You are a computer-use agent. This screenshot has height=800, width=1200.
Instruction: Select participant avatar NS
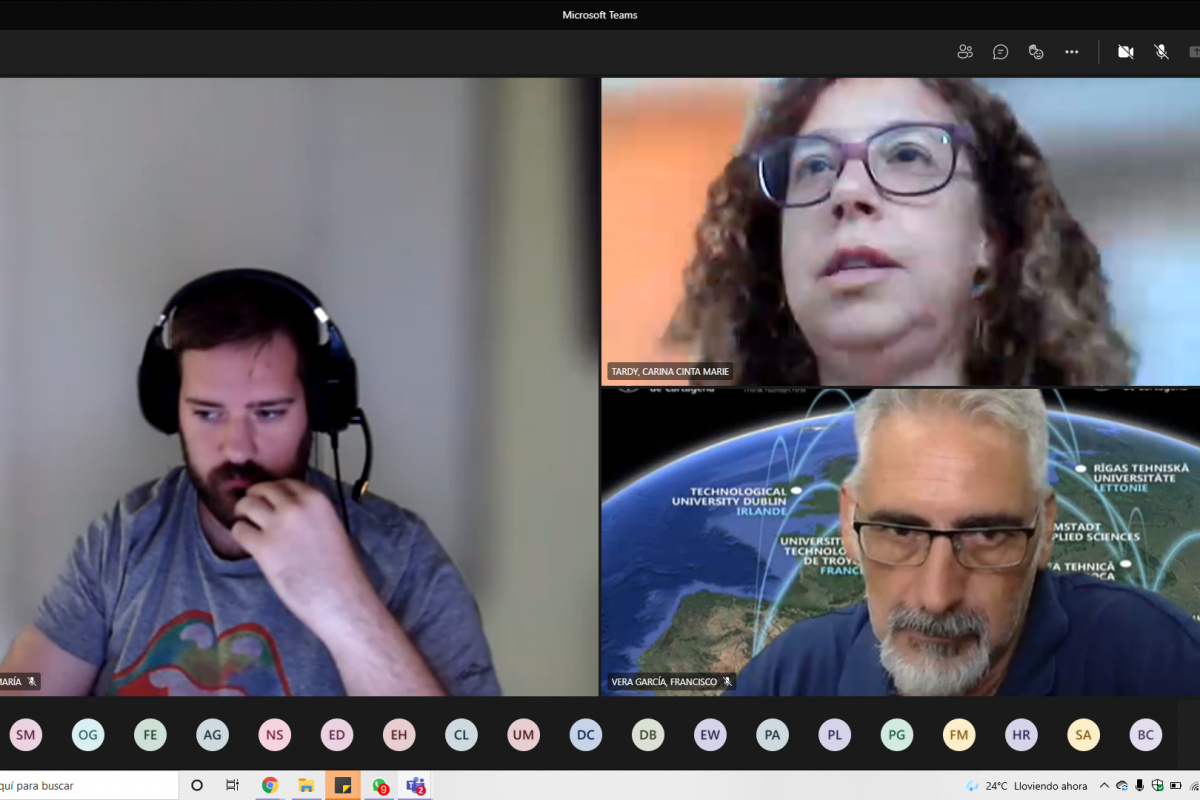point(274,735)
